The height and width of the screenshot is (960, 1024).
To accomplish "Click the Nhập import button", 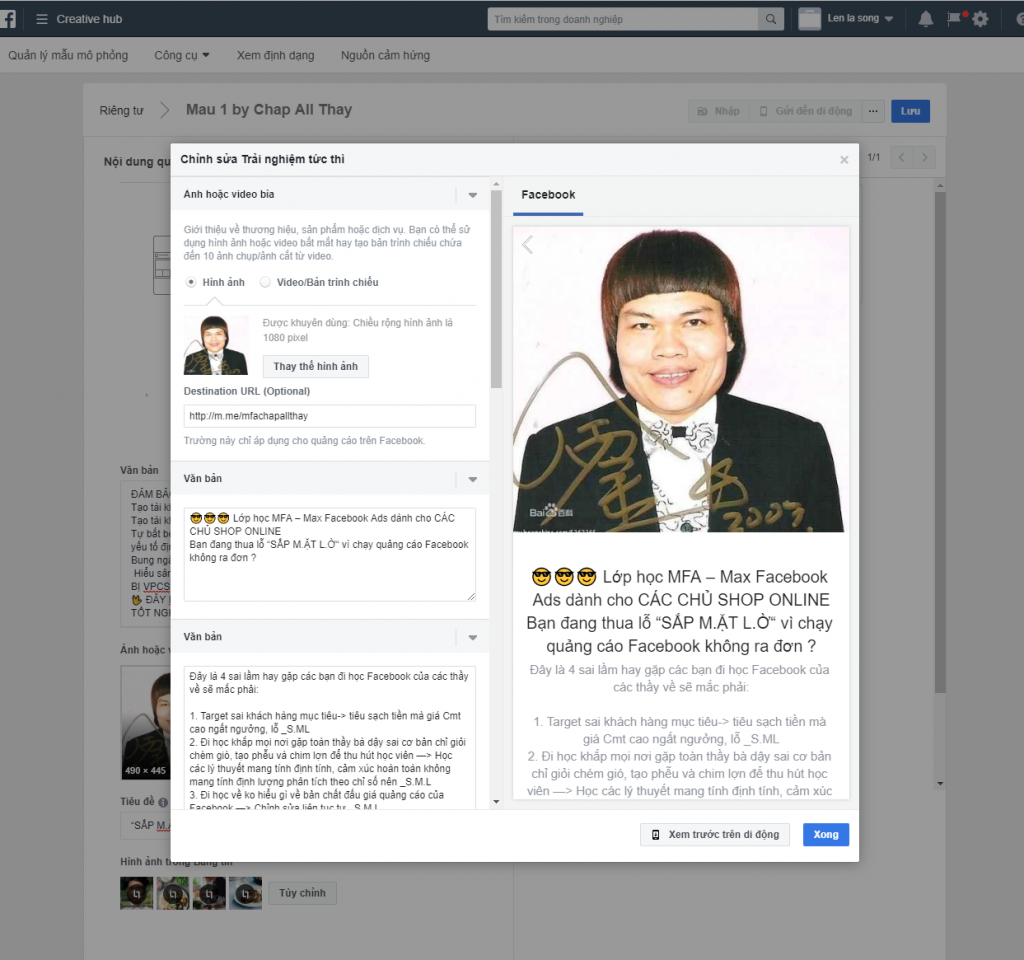I will [x=719, y=111].
